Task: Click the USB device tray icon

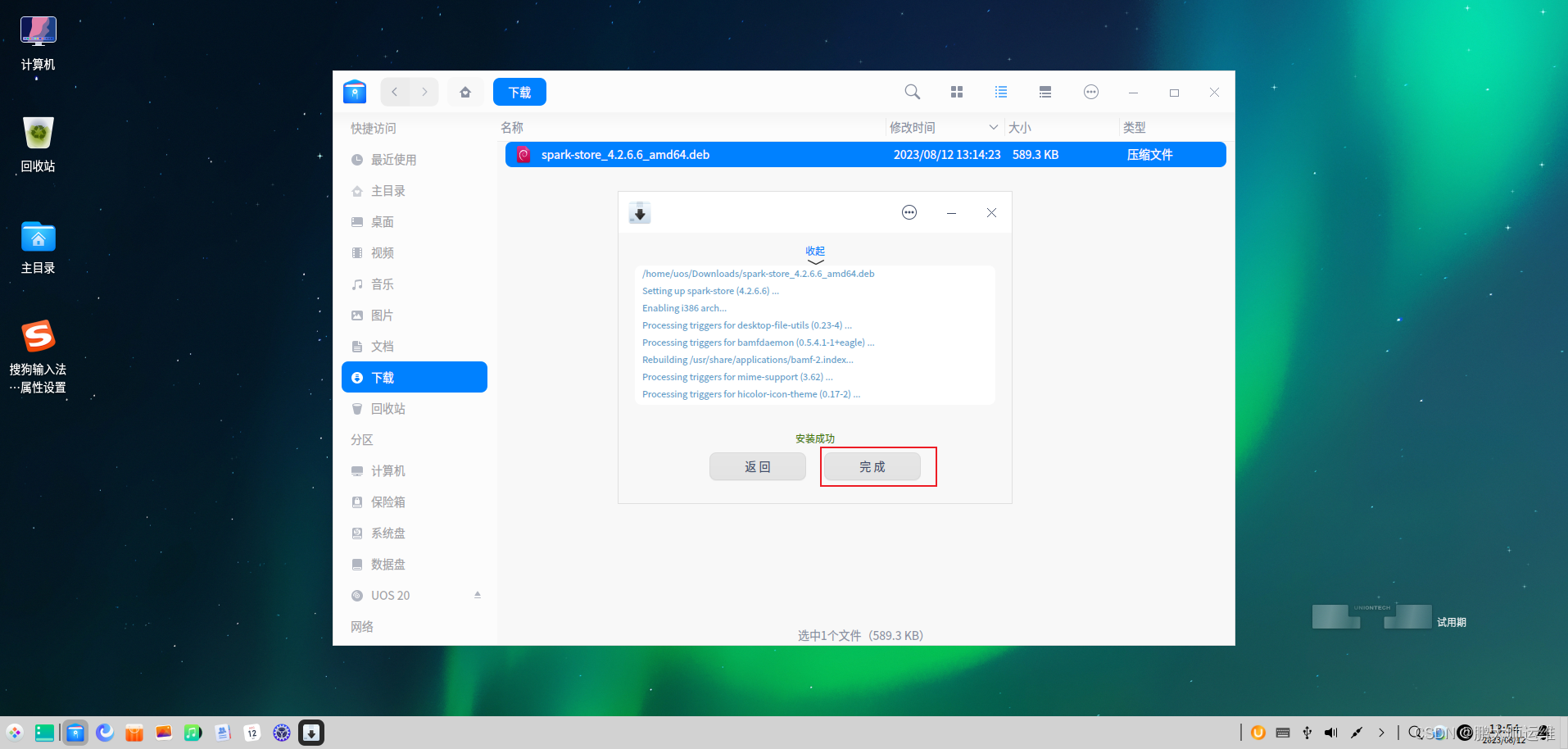Action: tap(1307, 733)
